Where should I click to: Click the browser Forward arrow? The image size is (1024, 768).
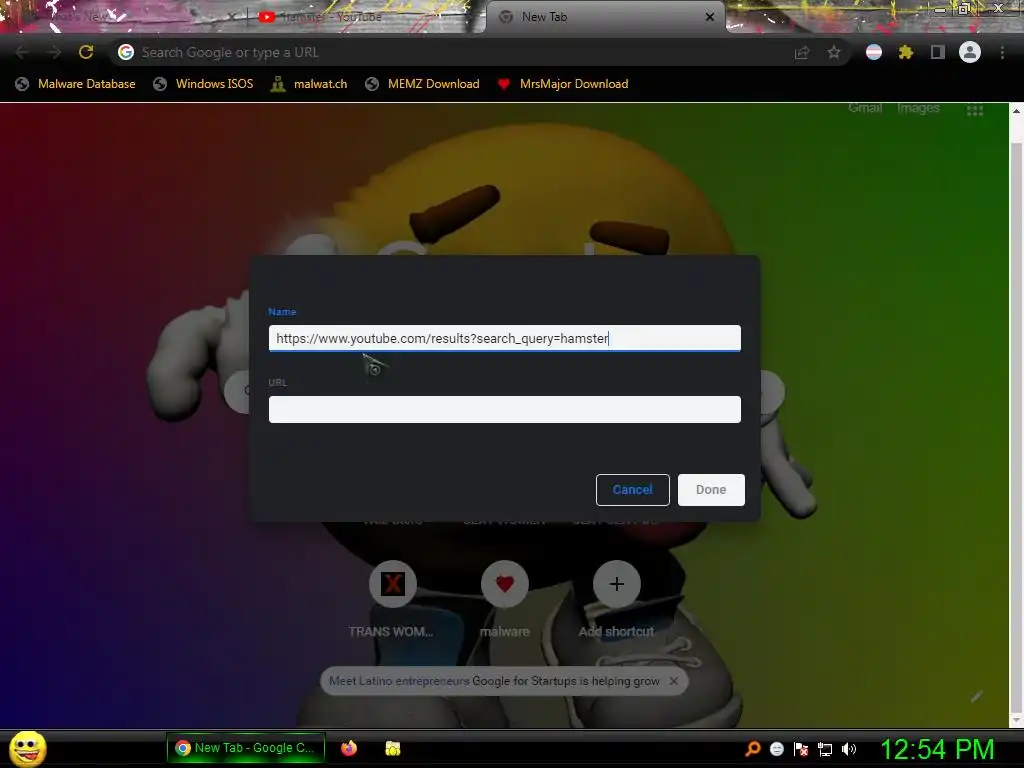(54, 52)
